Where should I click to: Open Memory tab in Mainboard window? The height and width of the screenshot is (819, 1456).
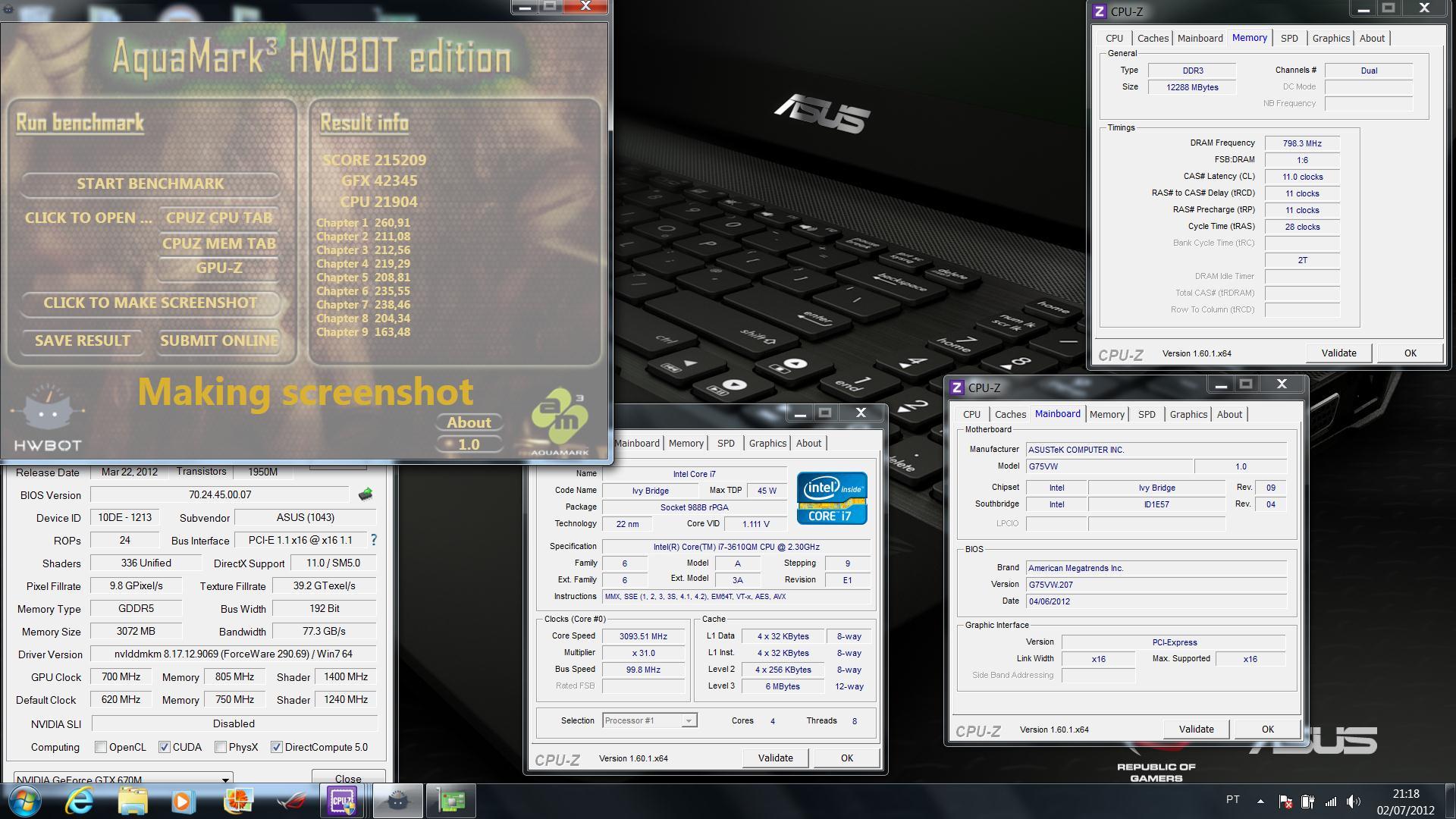1106,414
